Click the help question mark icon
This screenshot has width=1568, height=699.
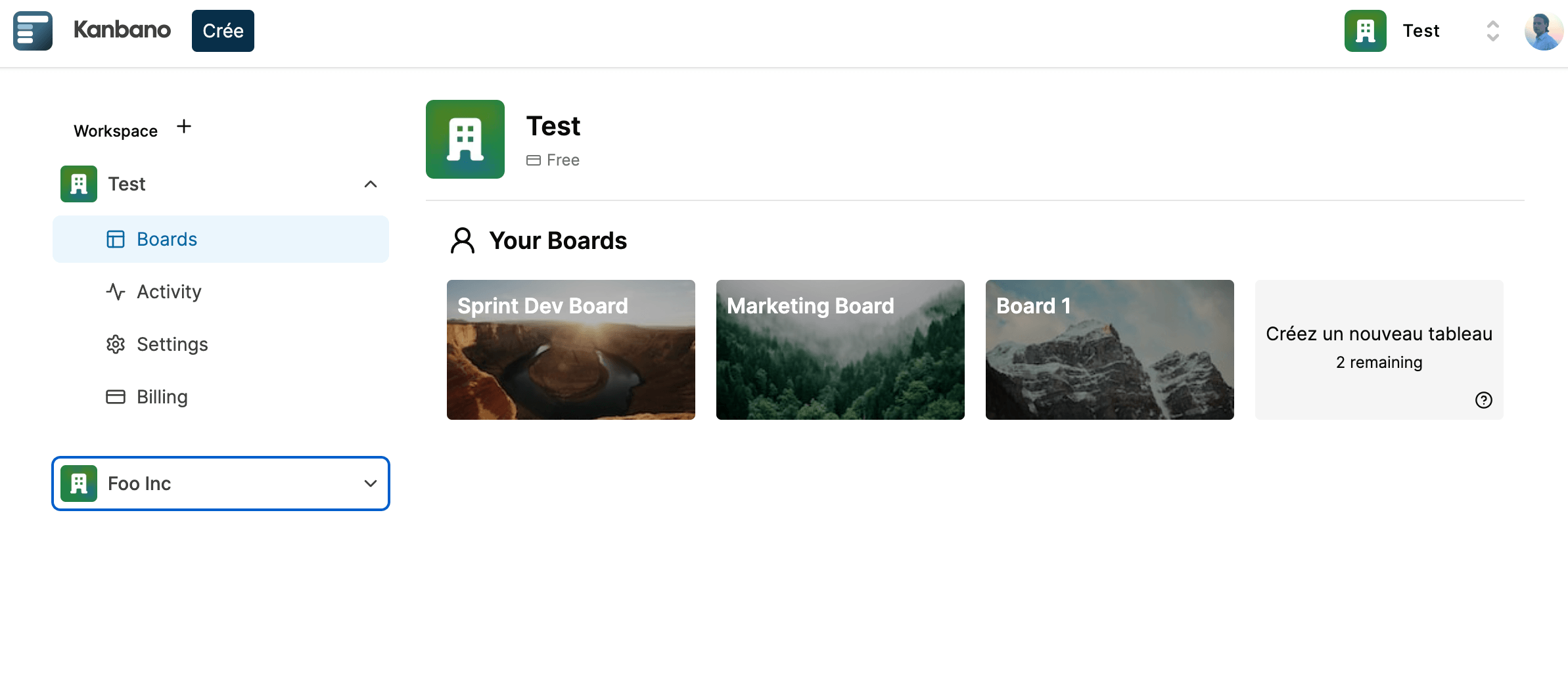coord(1483,400)
